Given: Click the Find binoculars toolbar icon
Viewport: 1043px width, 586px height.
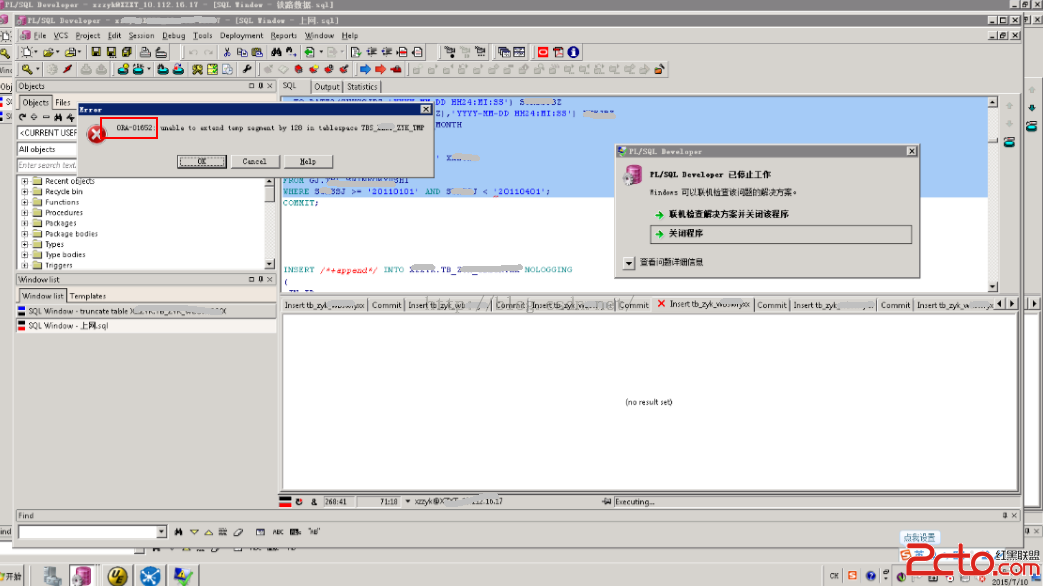Looking at the screenshot, I should [276, 52].
